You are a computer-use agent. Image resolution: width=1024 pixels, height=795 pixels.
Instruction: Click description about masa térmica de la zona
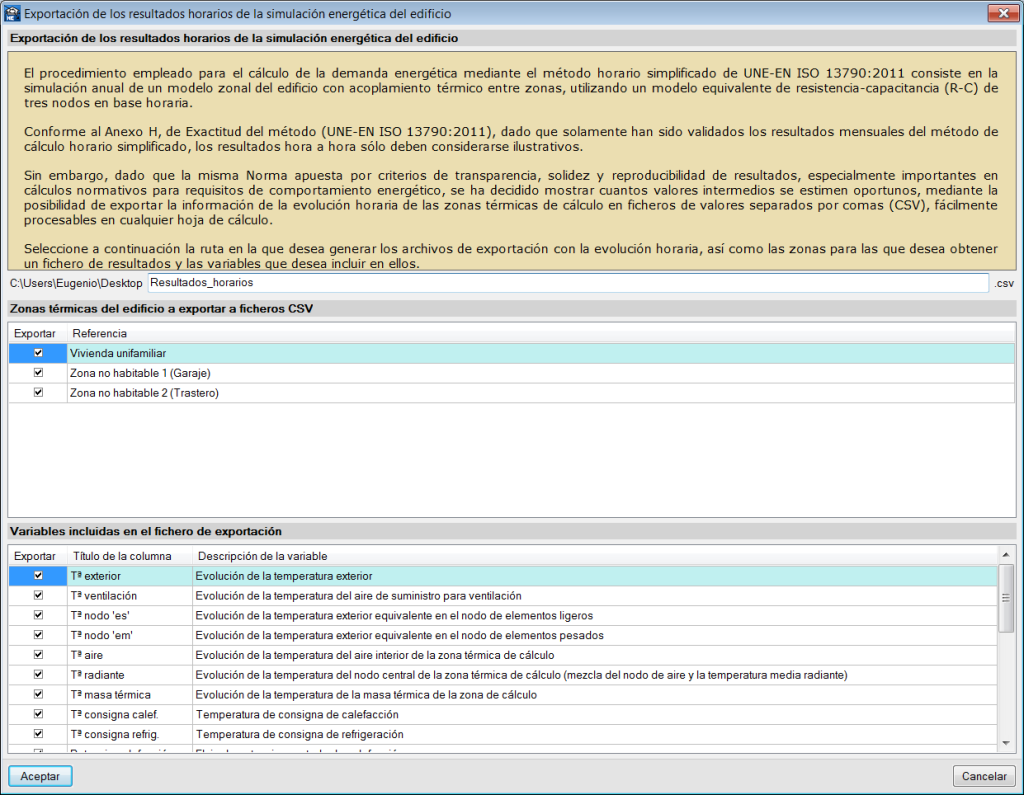(x=595, y=694)
